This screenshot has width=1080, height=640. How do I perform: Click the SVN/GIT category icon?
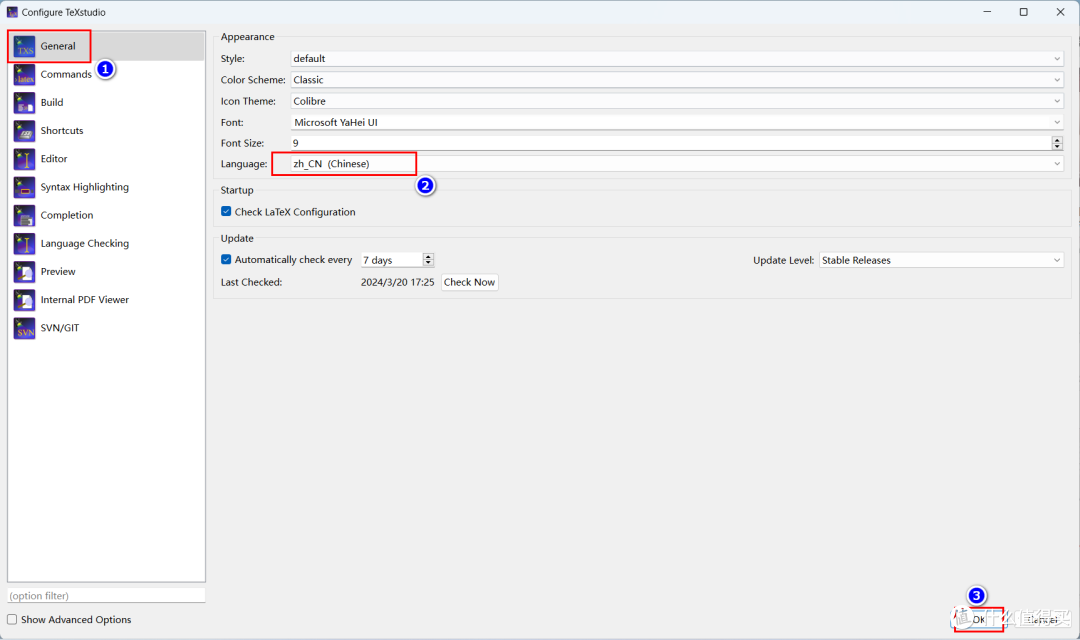tap(24, 329)
